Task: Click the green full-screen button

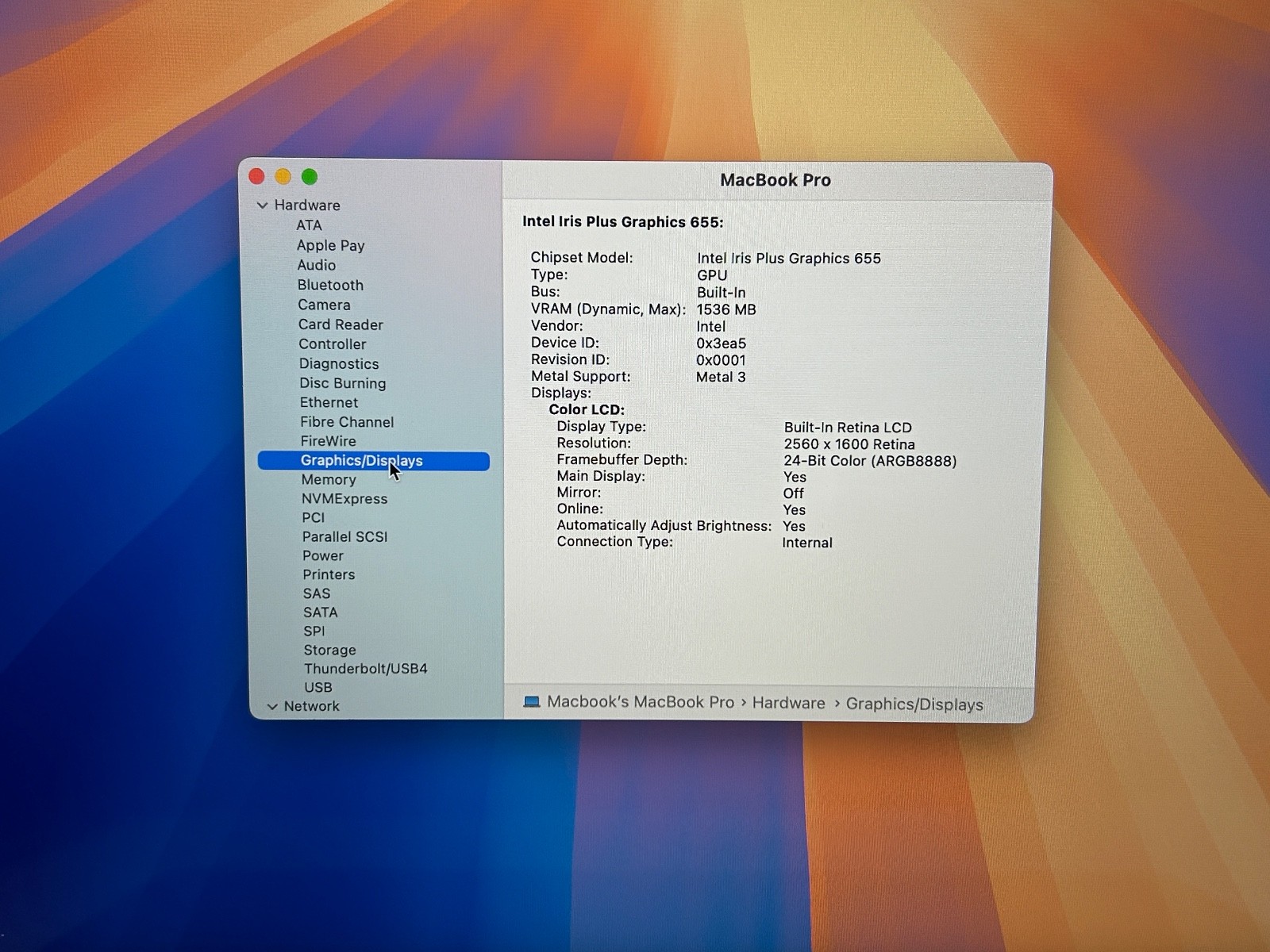Action: 310,176
